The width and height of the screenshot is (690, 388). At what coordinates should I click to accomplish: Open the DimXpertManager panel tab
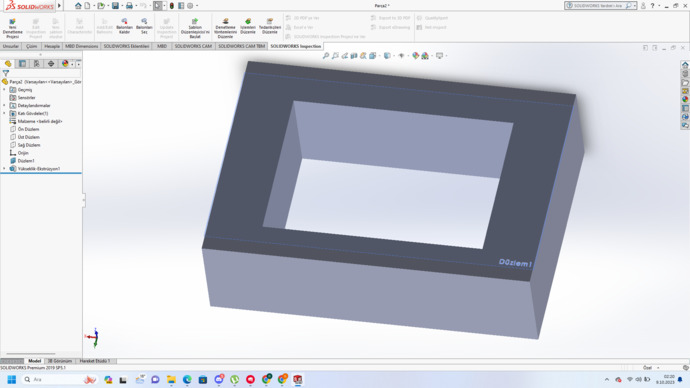click(x=51, y=64)
